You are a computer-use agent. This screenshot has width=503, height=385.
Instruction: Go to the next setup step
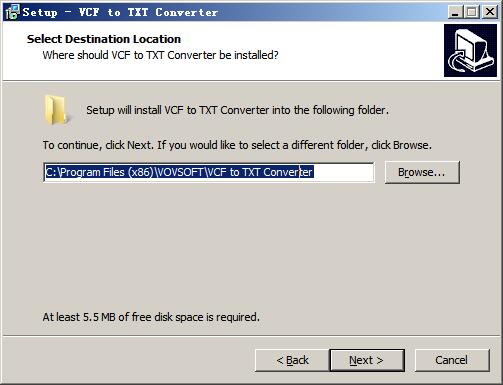tap(367, 360)
